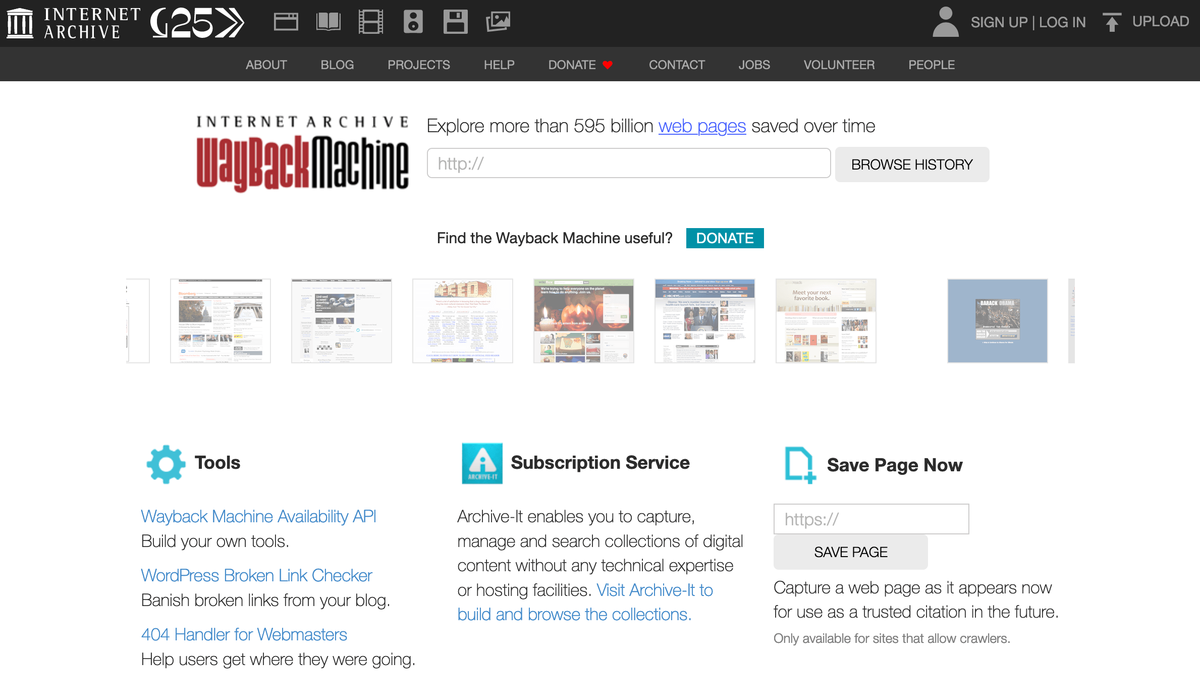Click the Tools gear icon

166,464
